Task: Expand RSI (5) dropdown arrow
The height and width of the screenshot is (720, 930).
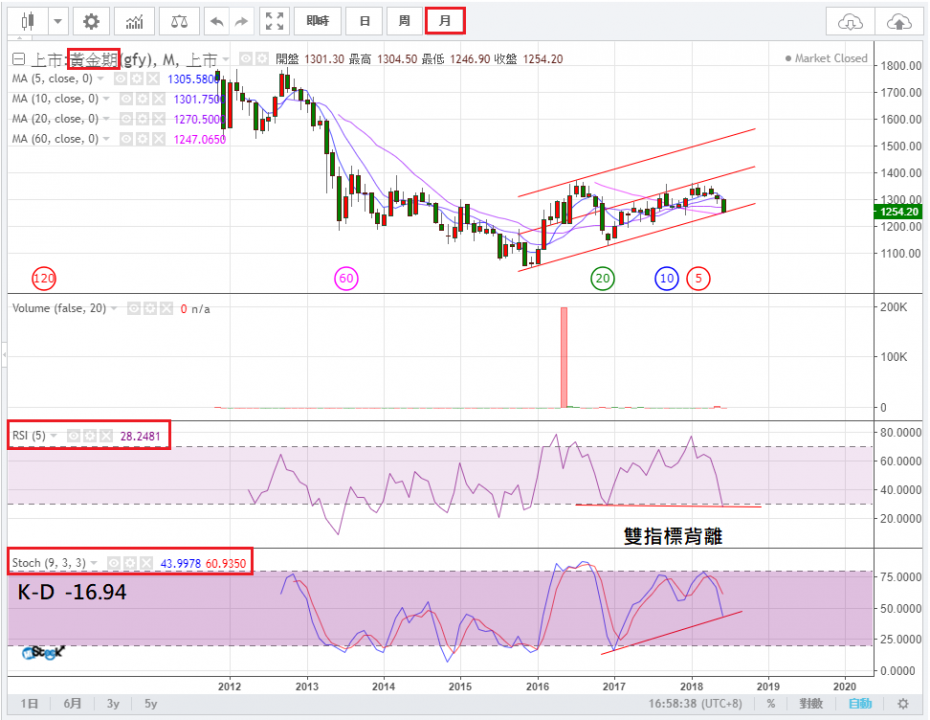Action: click(54, 436)
